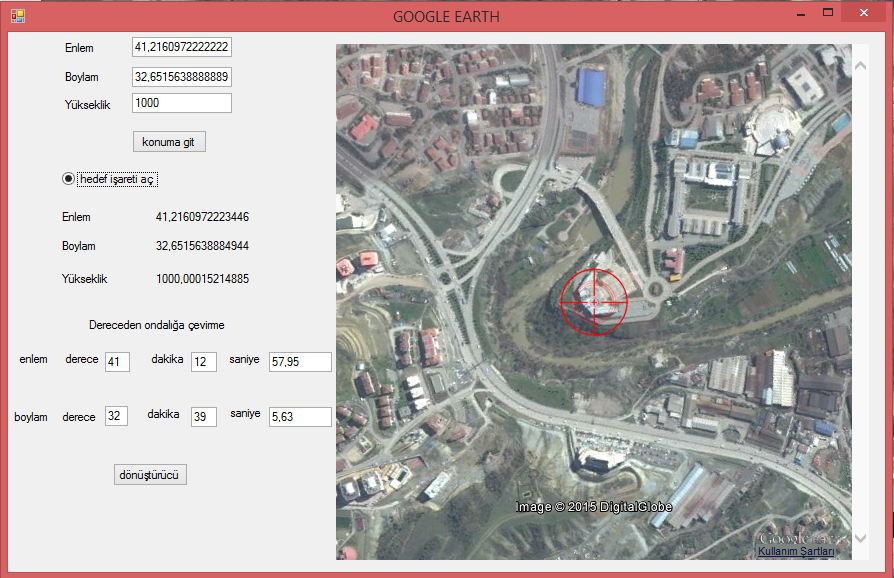Image resolution: width=894 pixels, height=578 pixels.
Task: Click the Enlem value 41,2160972223446
Action: tap(202, 217)
